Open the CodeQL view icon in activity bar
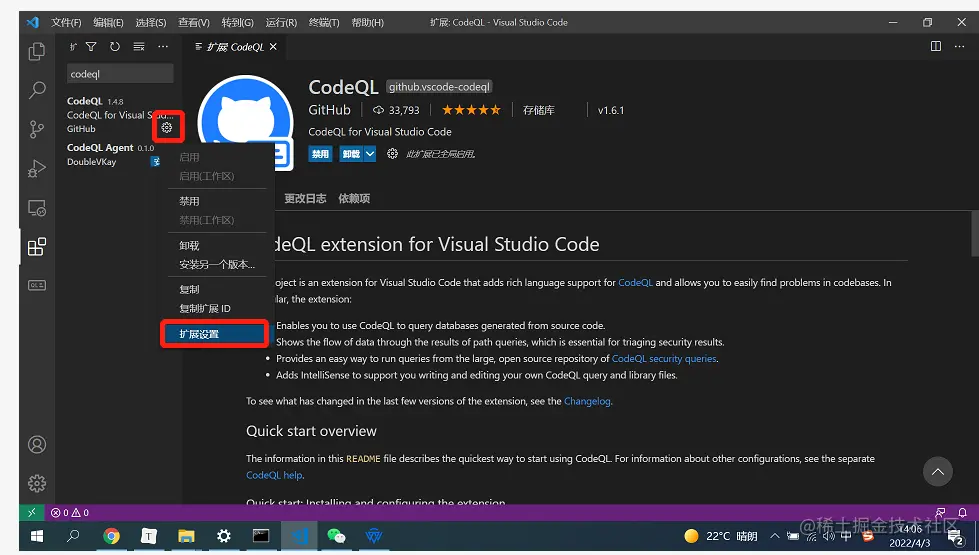The image size is (979, 555). point(37,285)
